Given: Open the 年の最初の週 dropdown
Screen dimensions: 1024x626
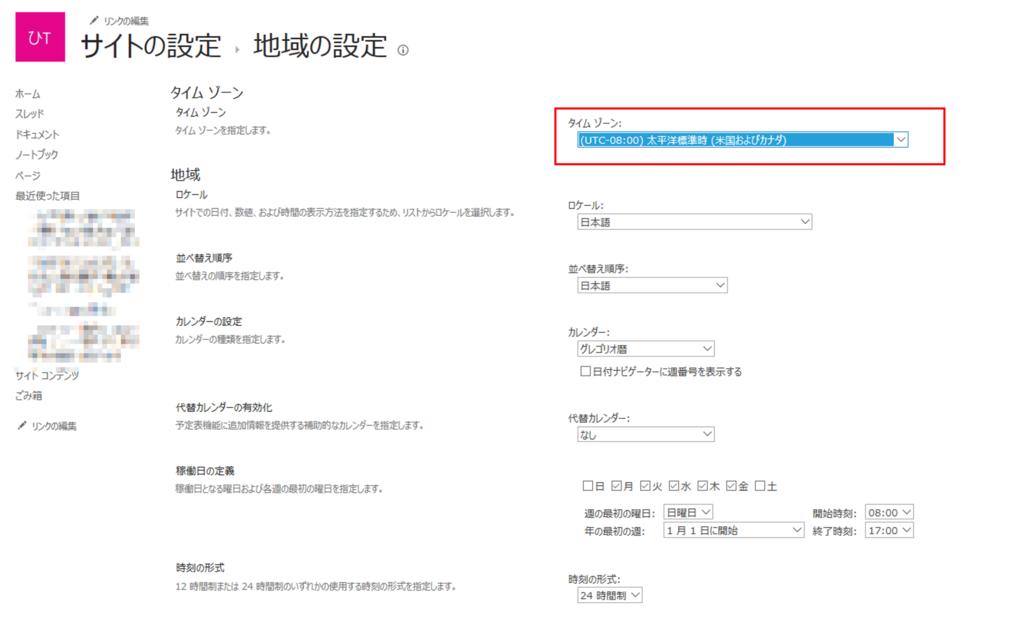Looking at the screenshot, I should coord(733,530).
